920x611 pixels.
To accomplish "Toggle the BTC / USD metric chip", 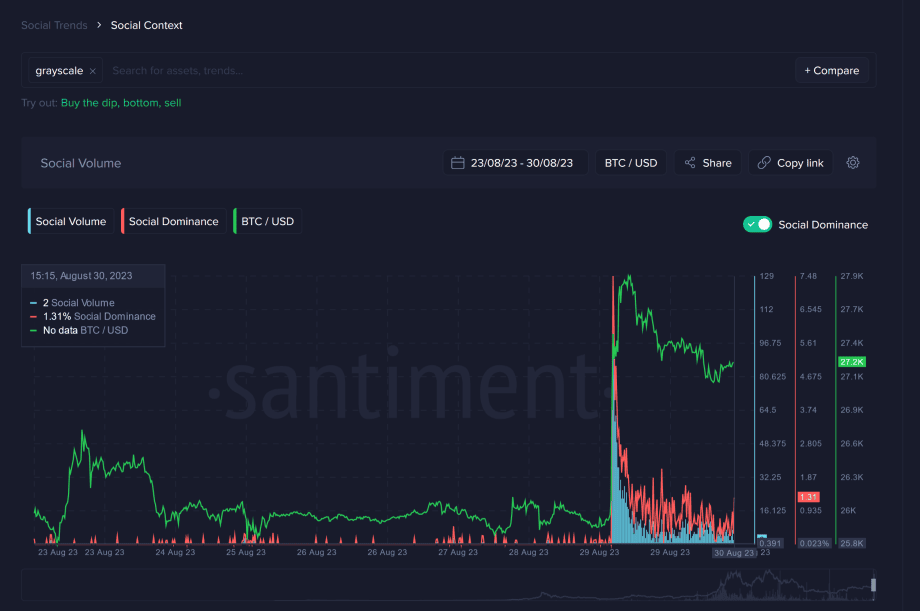I will 268,221.
